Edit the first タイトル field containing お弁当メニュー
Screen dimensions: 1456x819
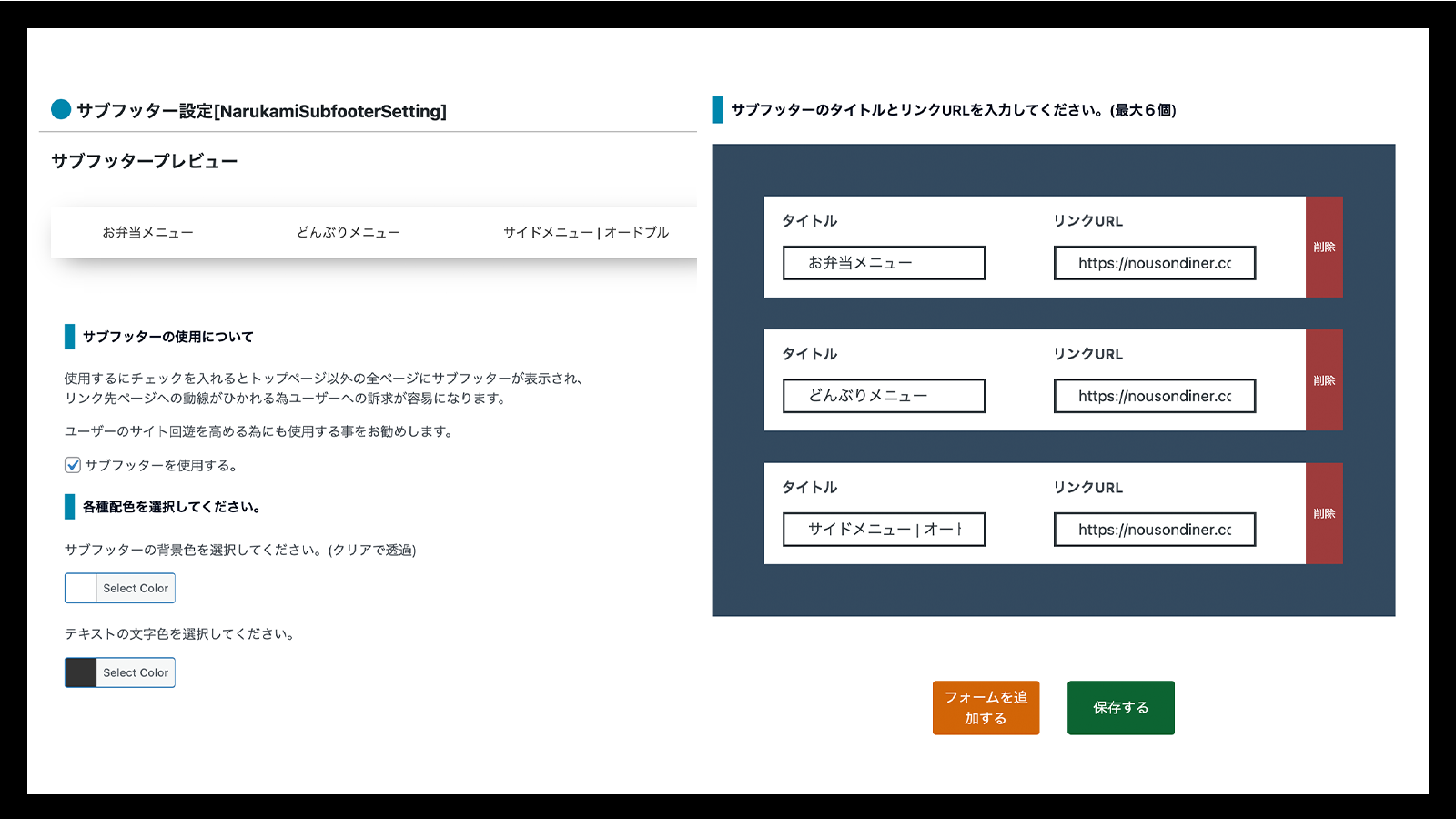pos(883,263)
